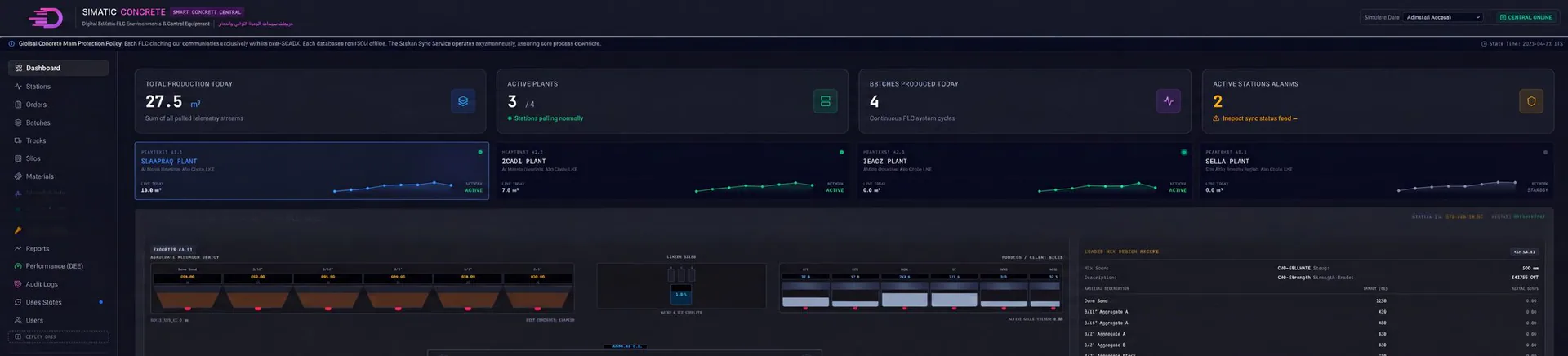Click the 27.5 total production value

pyautogui.click(x=163, y=101)
